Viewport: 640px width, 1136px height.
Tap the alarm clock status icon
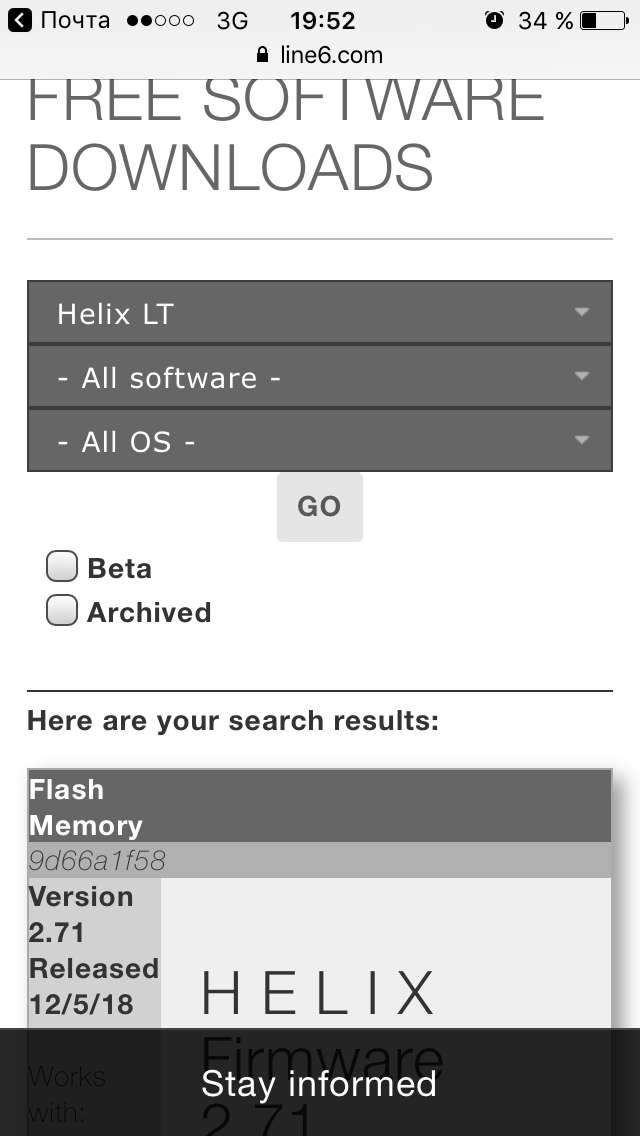click(x=494, y=20)
